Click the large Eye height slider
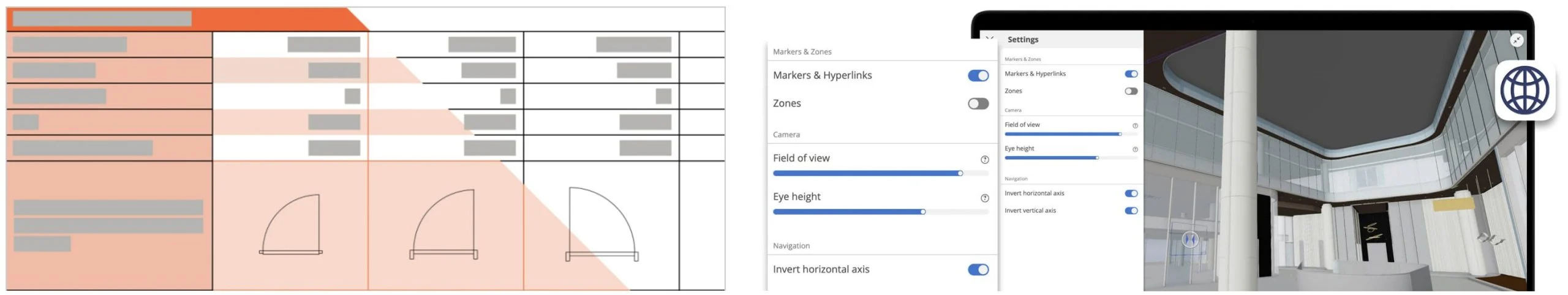1568x295 pixels. [x=881, y=212]
